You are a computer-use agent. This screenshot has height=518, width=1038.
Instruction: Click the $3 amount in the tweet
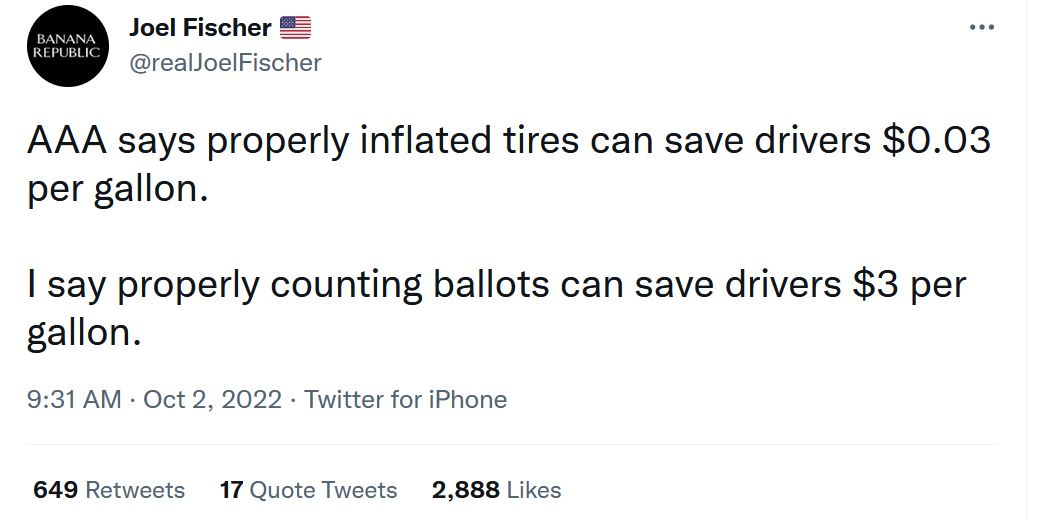[876, 285]
